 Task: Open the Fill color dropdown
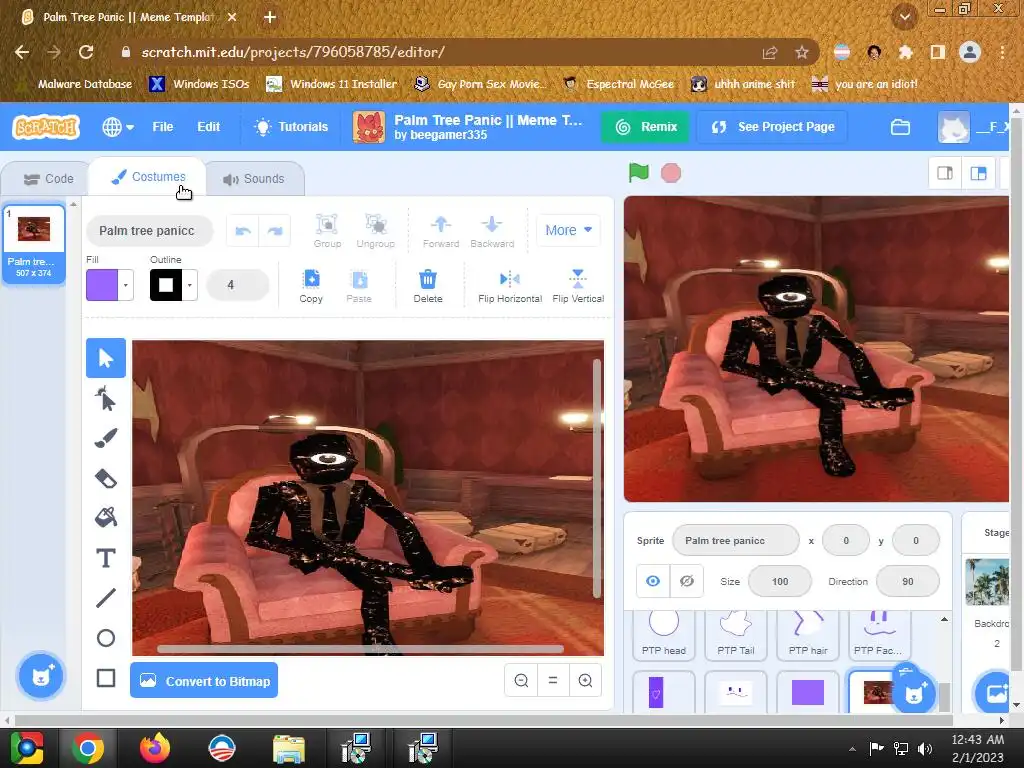(125, 285)
